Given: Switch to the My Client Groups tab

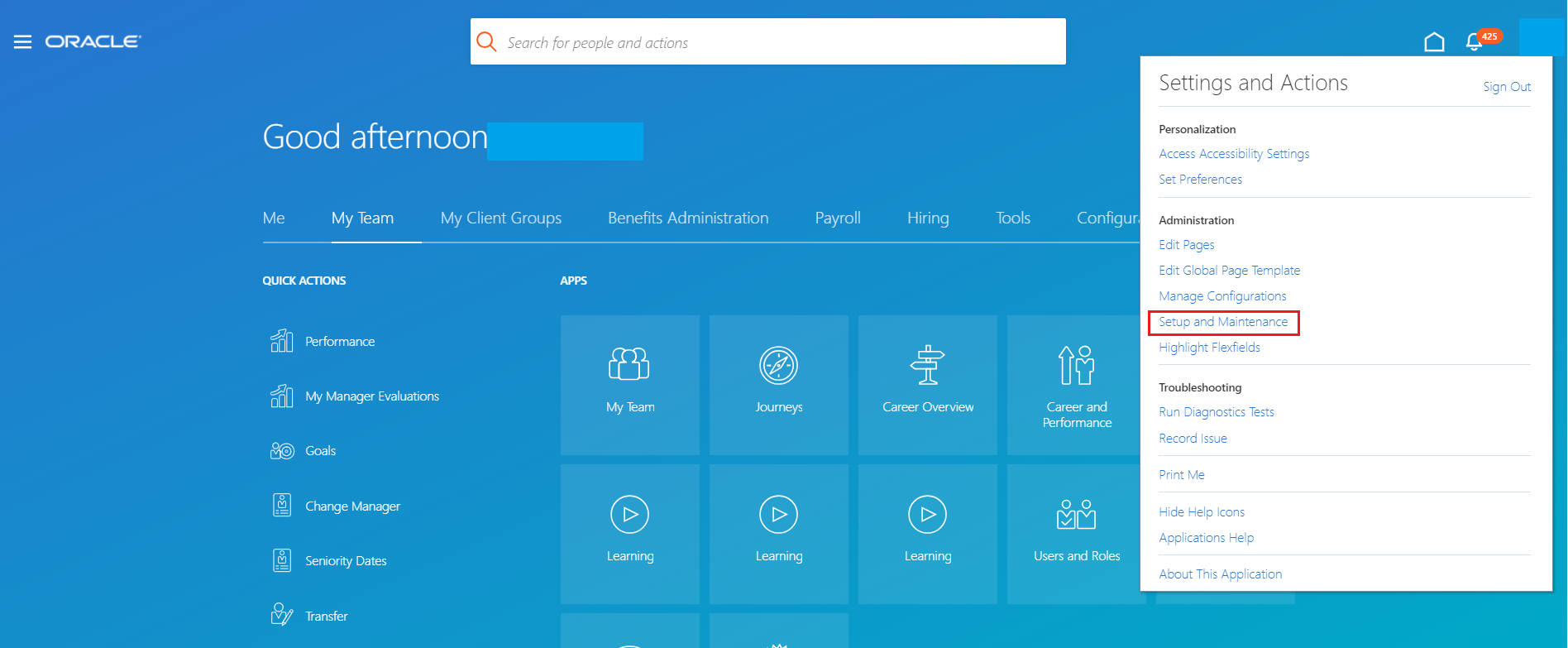Looking at the screenshot, I should point(500,218).
